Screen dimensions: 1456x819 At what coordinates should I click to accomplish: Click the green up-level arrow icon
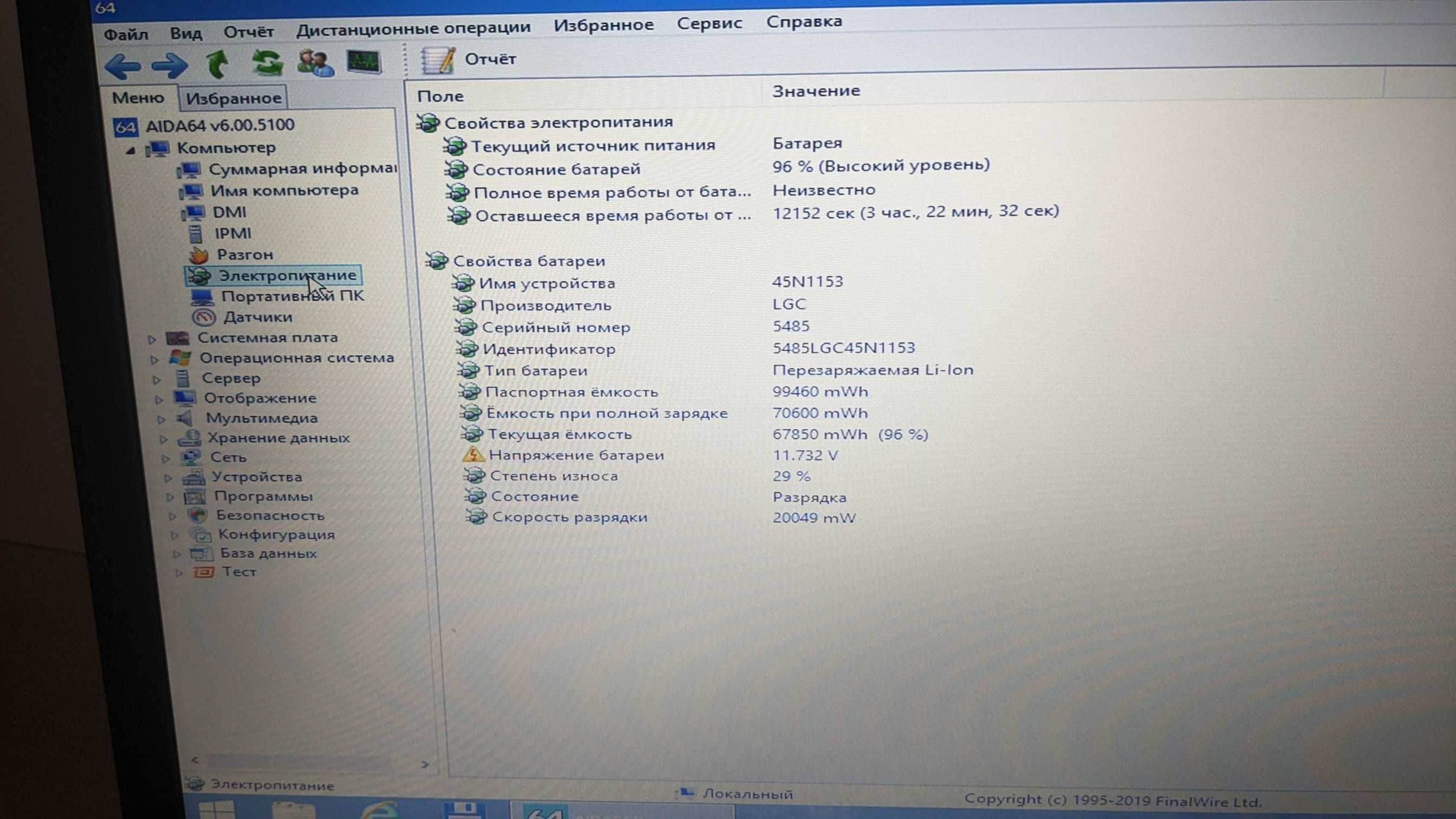point(218,63)
